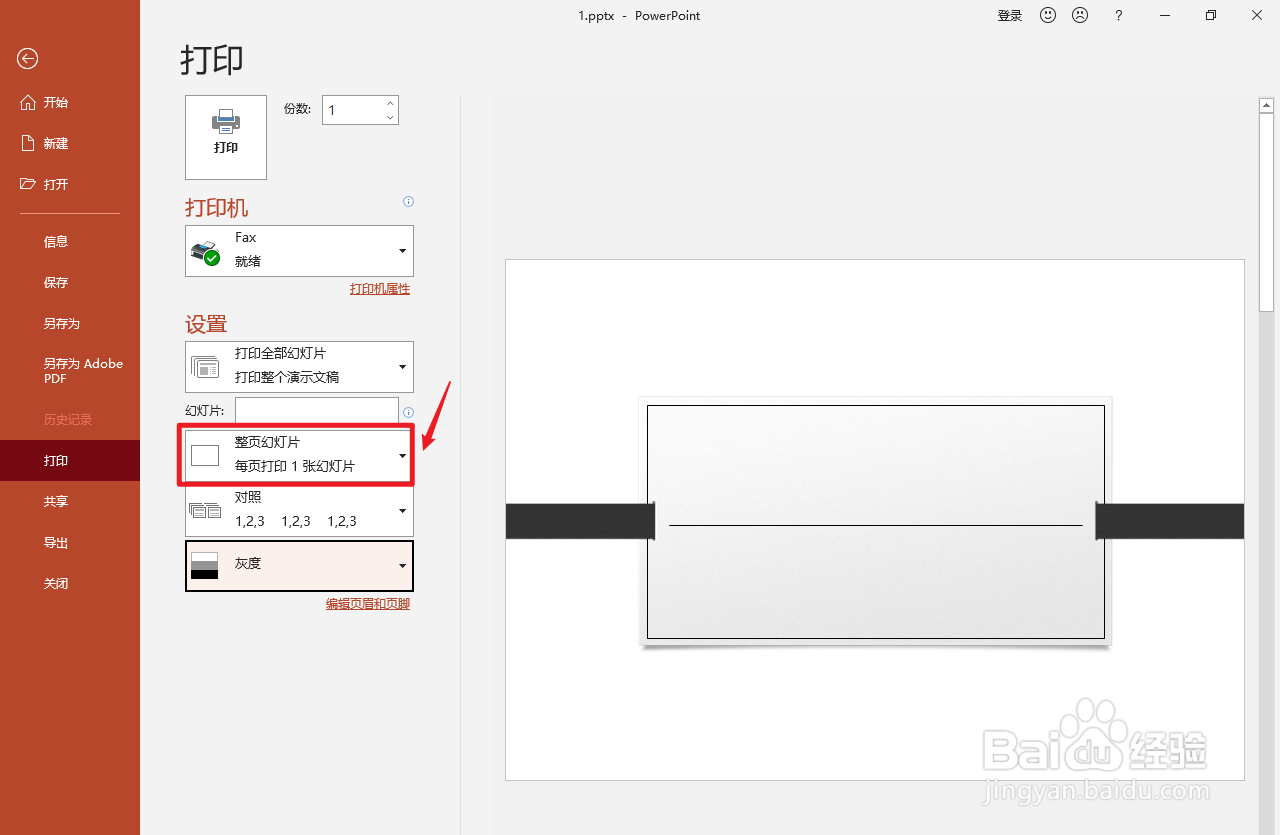This screenshot has width=1280, height=835.
Task: Click 保存 in the sidebar
Action: tap(70, 283)
